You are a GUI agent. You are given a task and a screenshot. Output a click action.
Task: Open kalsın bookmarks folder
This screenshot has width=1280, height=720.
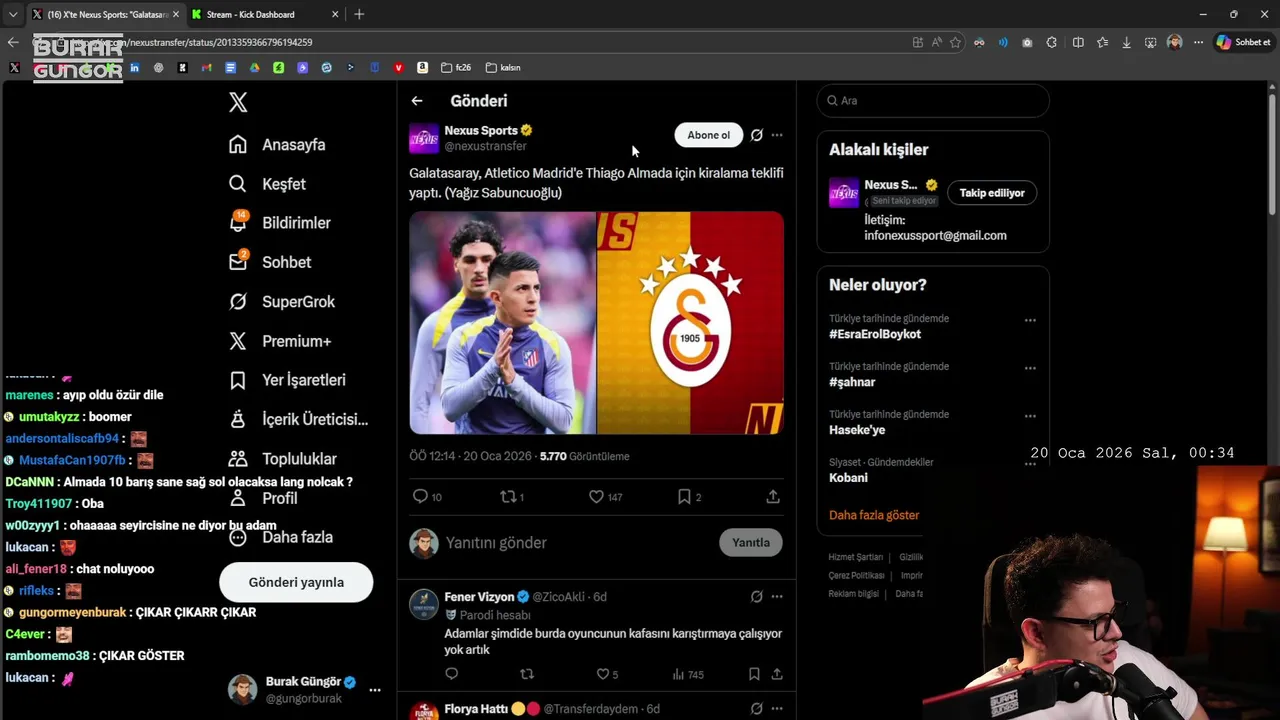503,68
